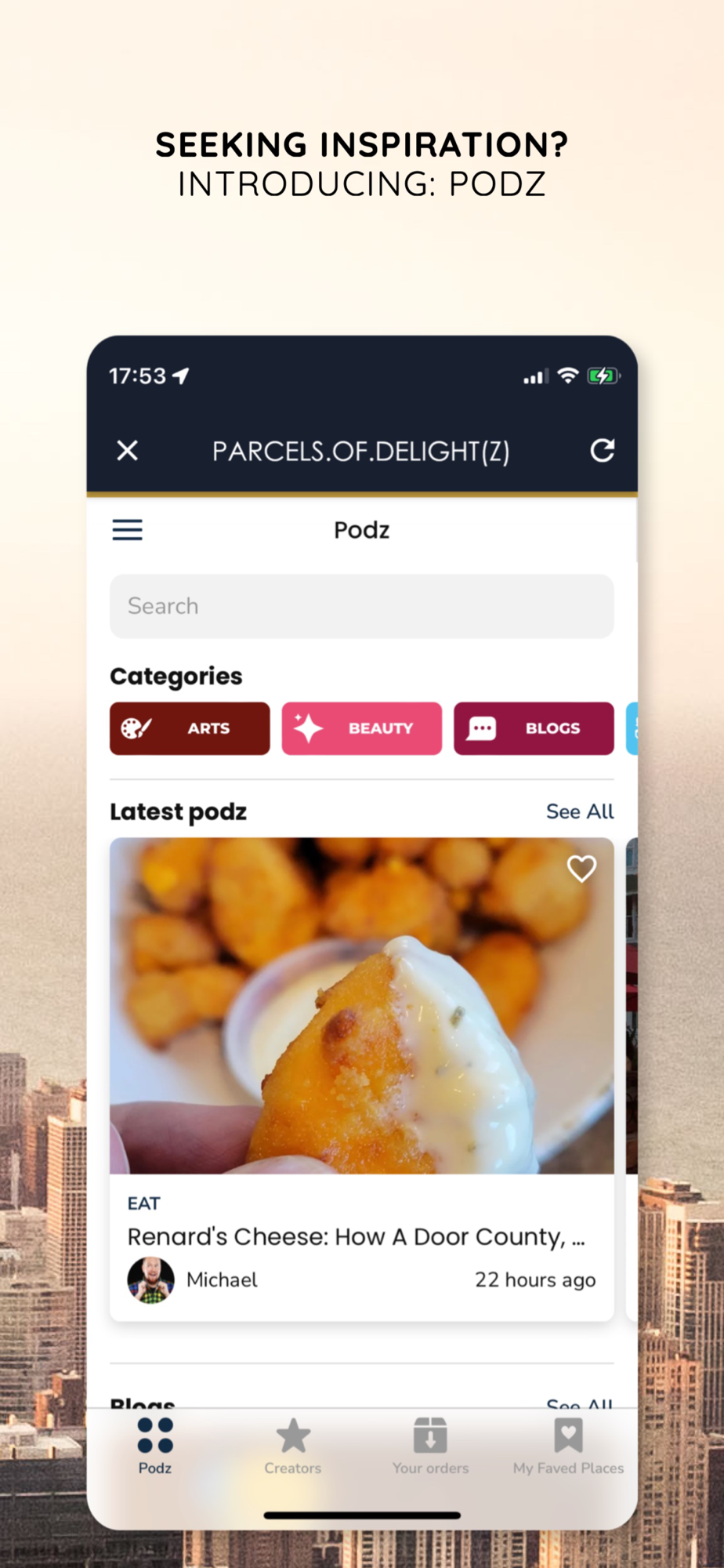
Task: Select the Arts category
Action: pos(190,728)
